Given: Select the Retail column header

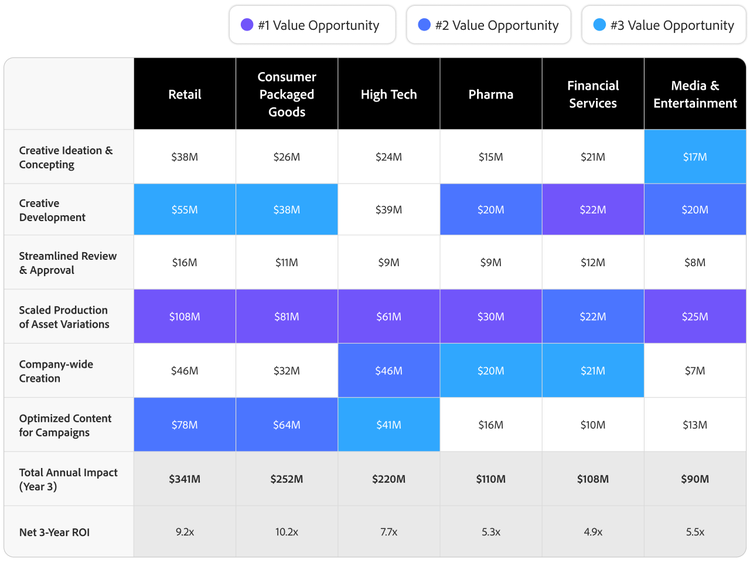Looking at the screenshot, I should pos(185,94).
